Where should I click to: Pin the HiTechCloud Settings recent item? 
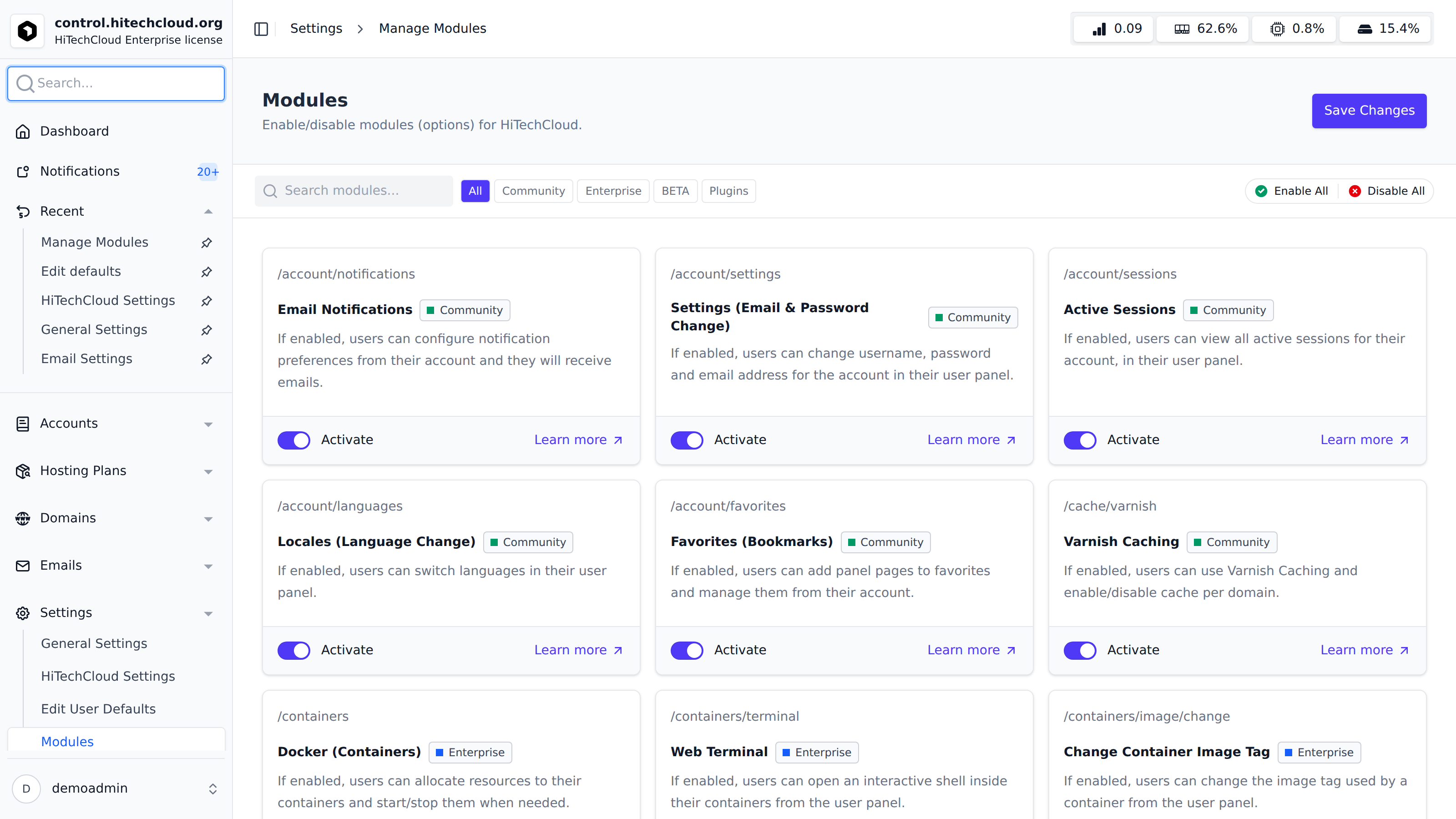click(207, 301)
